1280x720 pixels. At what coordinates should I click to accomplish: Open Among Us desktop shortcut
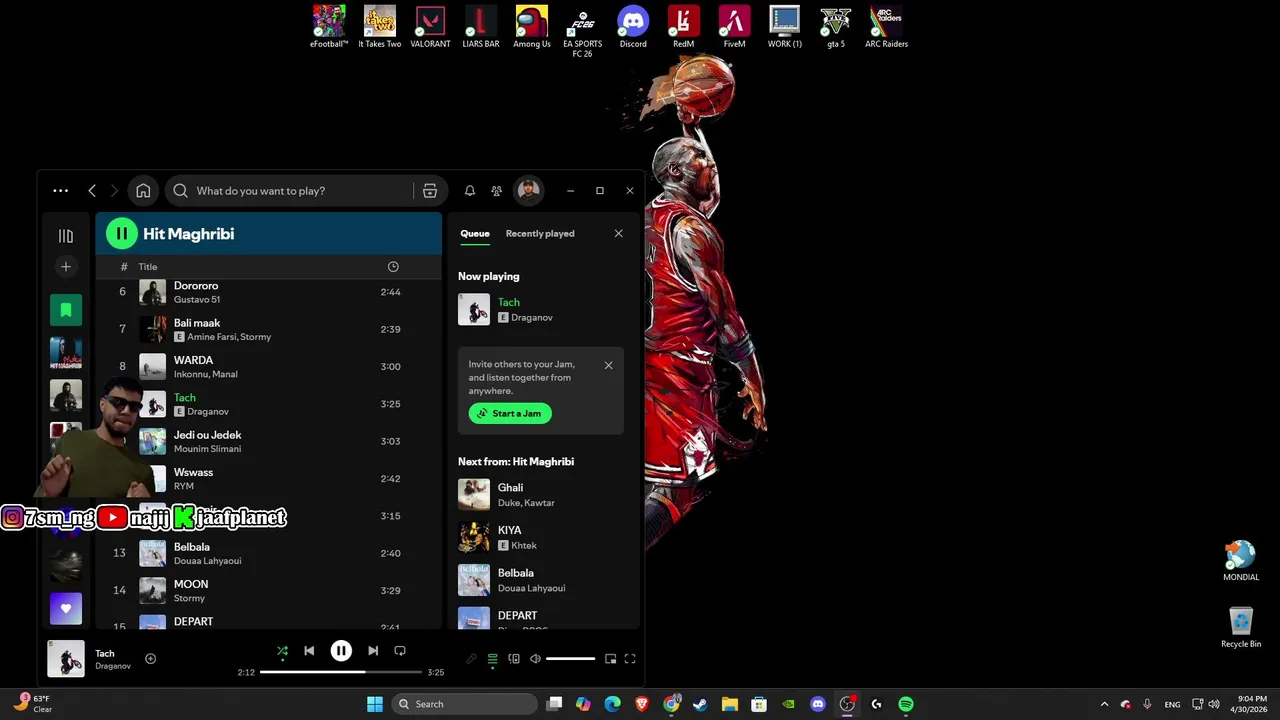[x=532, y=27]
